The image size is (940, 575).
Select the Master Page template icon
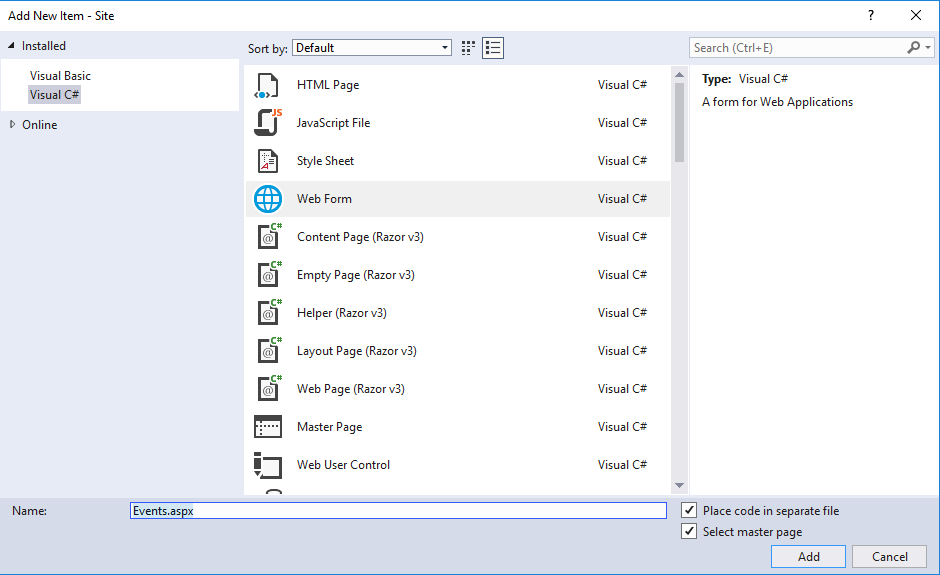268,427
